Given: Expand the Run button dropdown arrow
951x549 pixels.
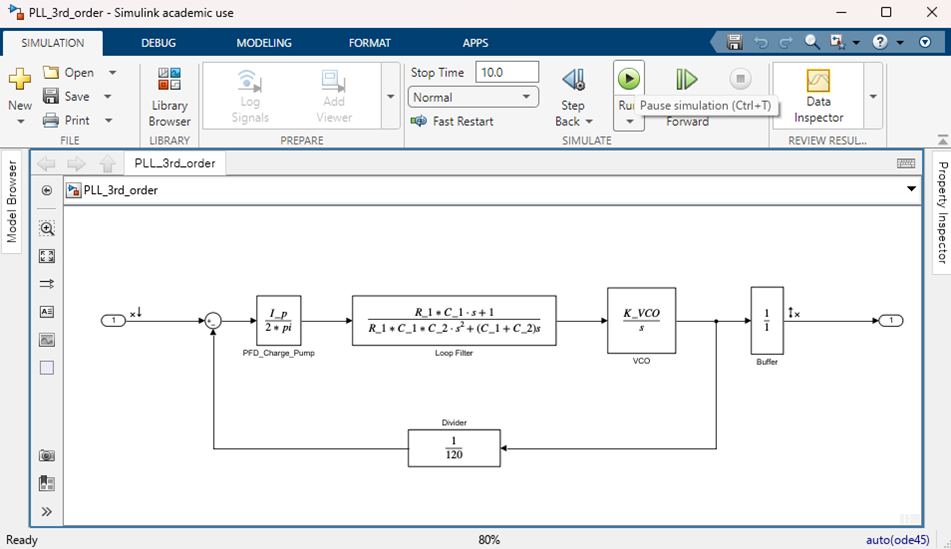Looking at the screenshot, I should (629, 121).
